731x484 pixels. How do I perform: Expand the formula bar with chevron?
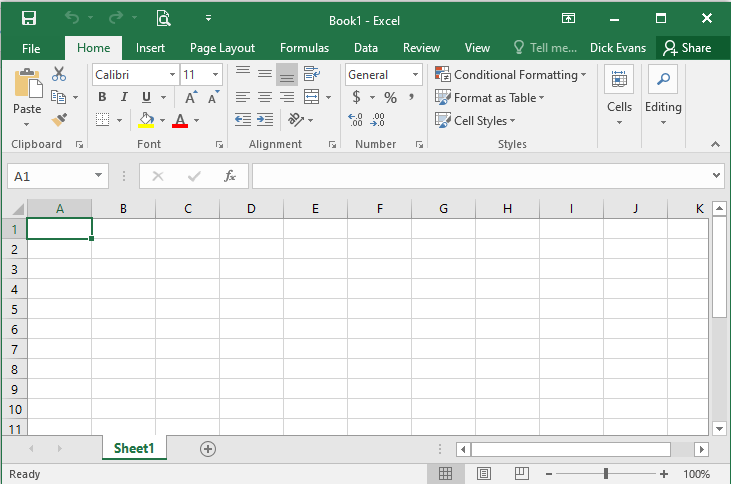[x=717, y=176]
